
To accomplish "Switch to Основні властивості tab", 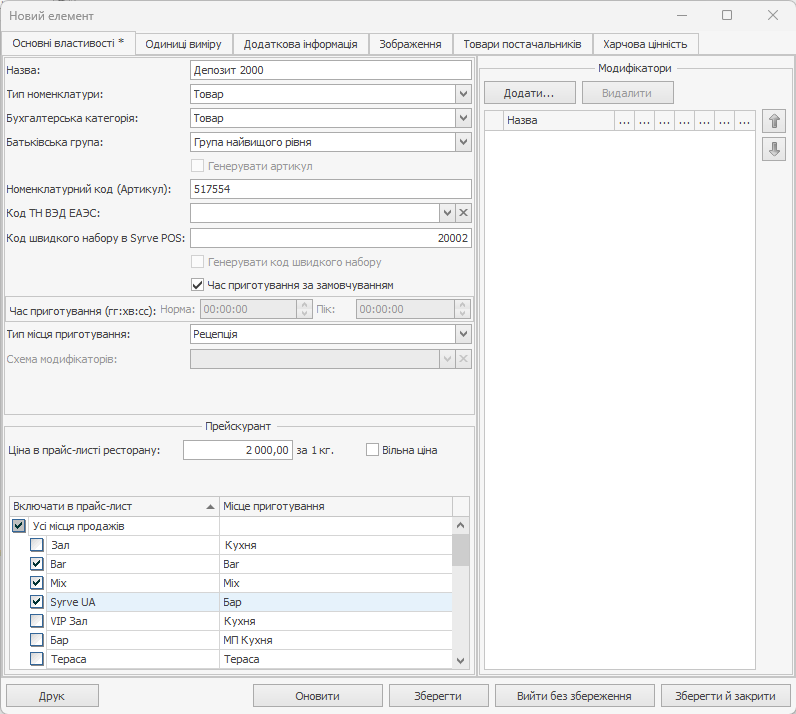I will [x=68, y=44].
